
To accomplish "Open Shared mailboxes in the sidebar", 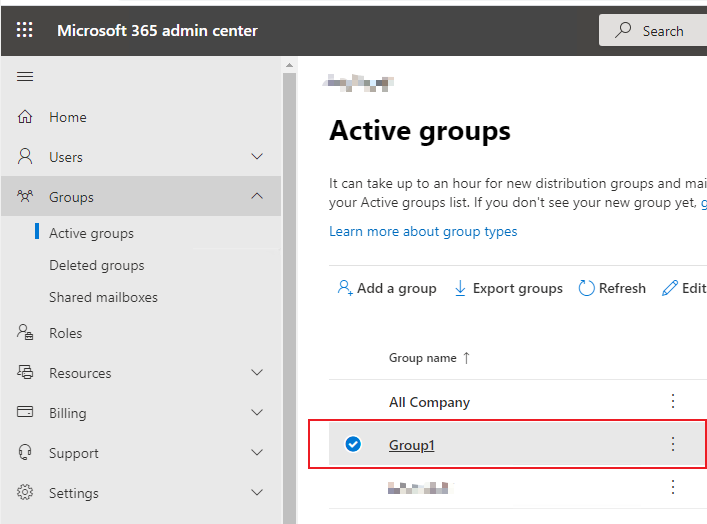I will (x=104, y=297).
